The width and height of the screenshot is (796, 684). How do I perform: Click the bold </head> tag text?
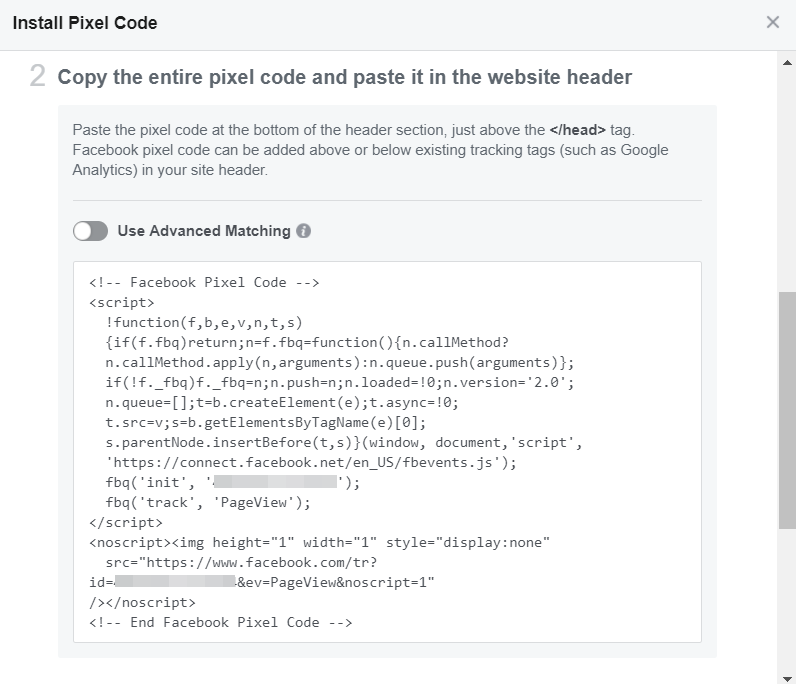(x=577, y=130)
